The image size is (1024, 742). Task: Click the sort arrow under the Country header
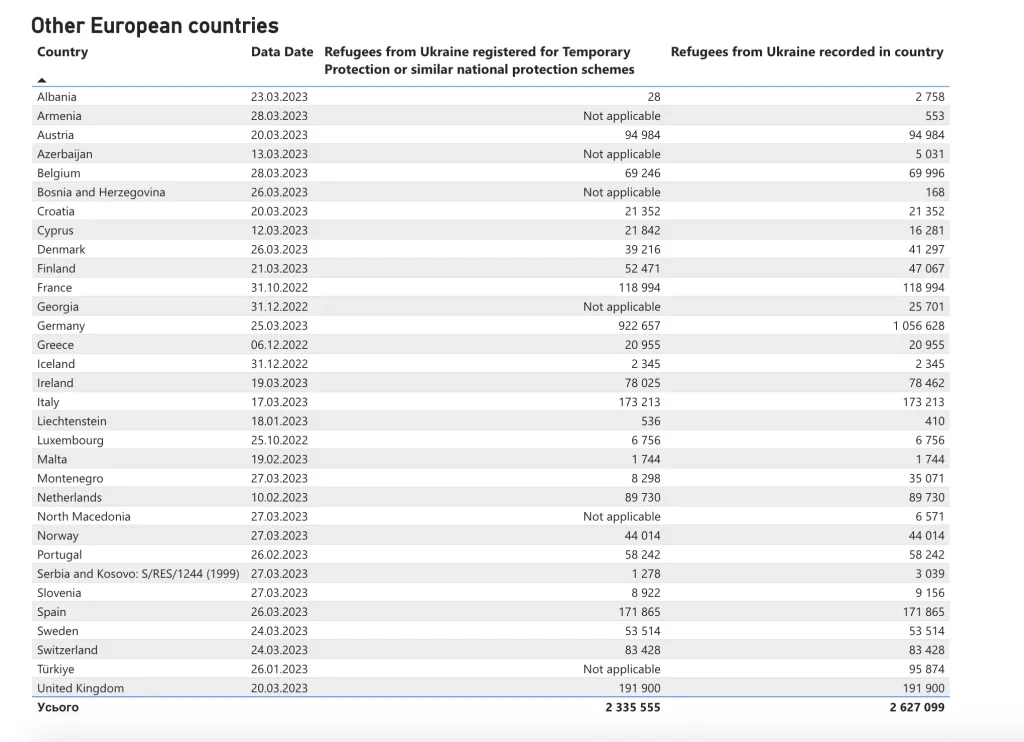tap(42, 79)
